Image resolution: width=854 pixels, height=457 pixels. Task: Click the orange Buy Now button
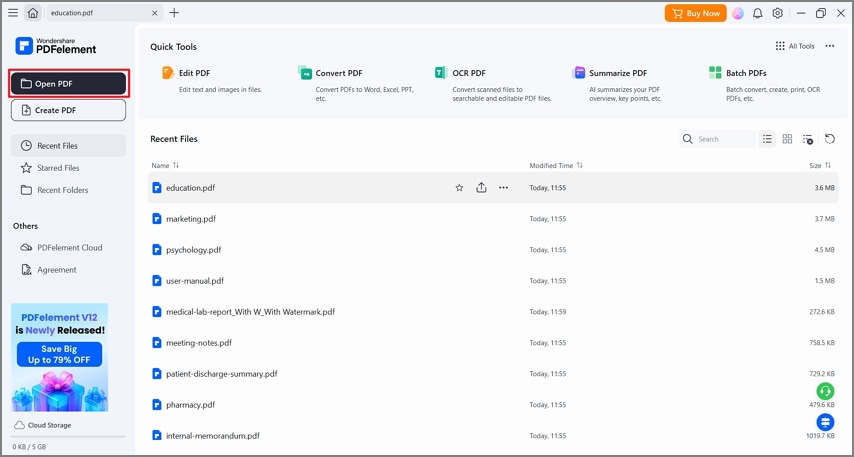pos(695,13)
